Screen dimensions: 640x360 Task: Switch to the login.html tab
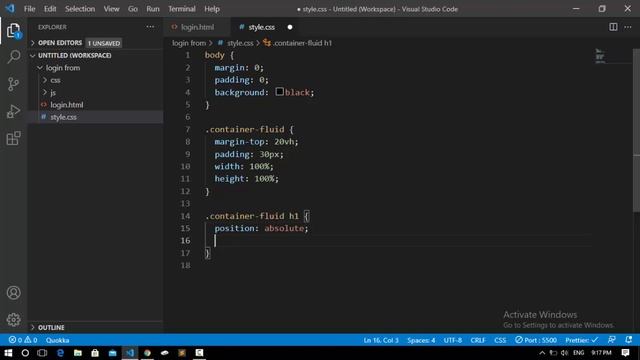pyautogui.click(x=197, y=27)
